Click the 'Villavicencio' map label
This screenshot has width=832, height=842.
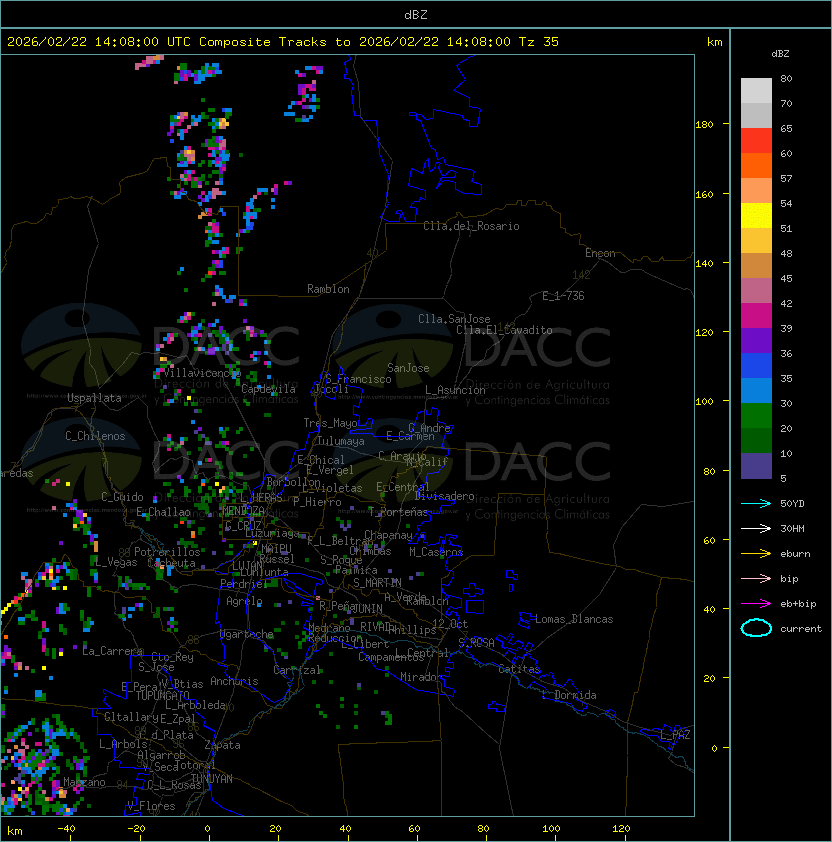point(202,373)
